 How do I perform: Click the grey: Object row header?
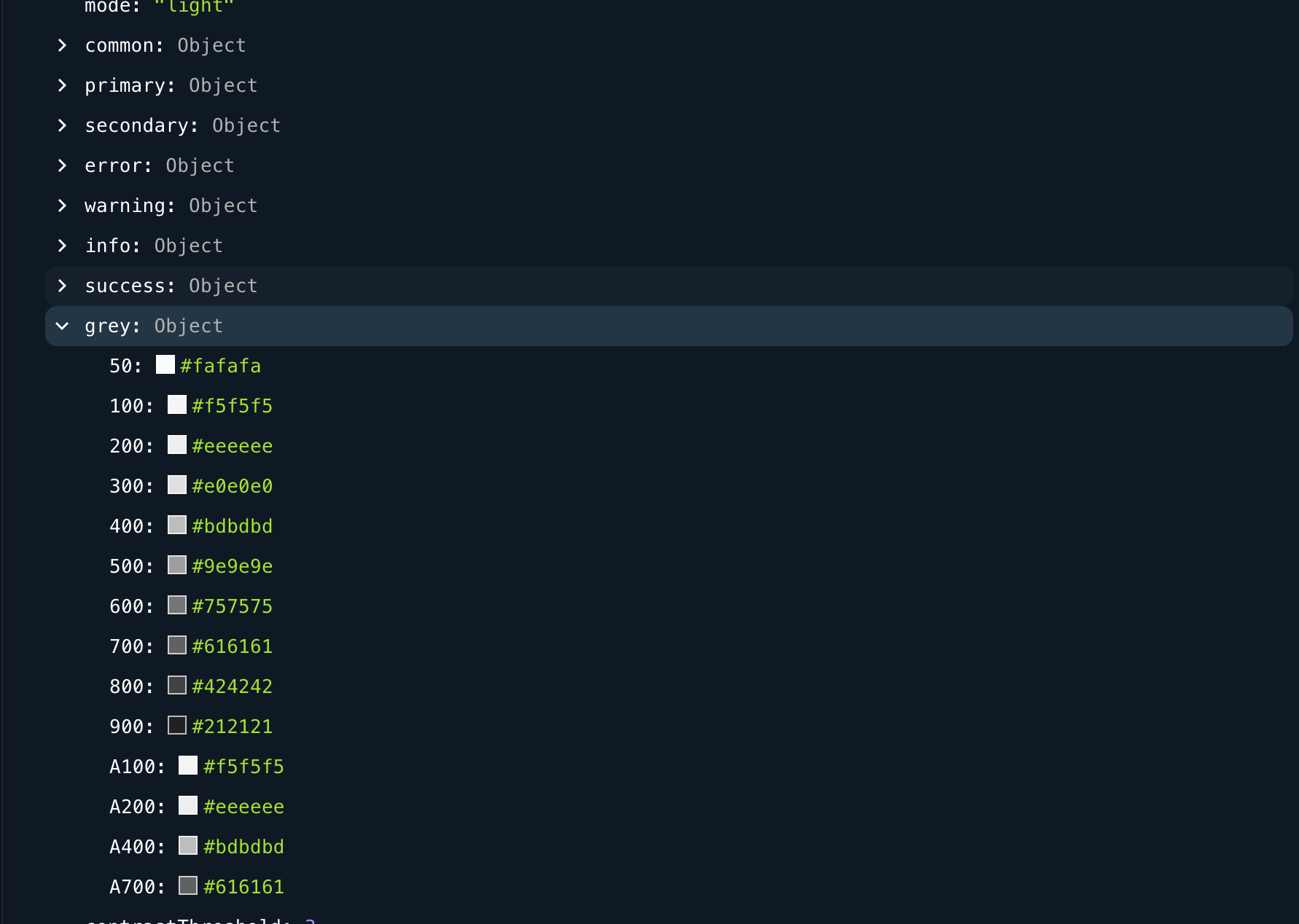(152, 326)
